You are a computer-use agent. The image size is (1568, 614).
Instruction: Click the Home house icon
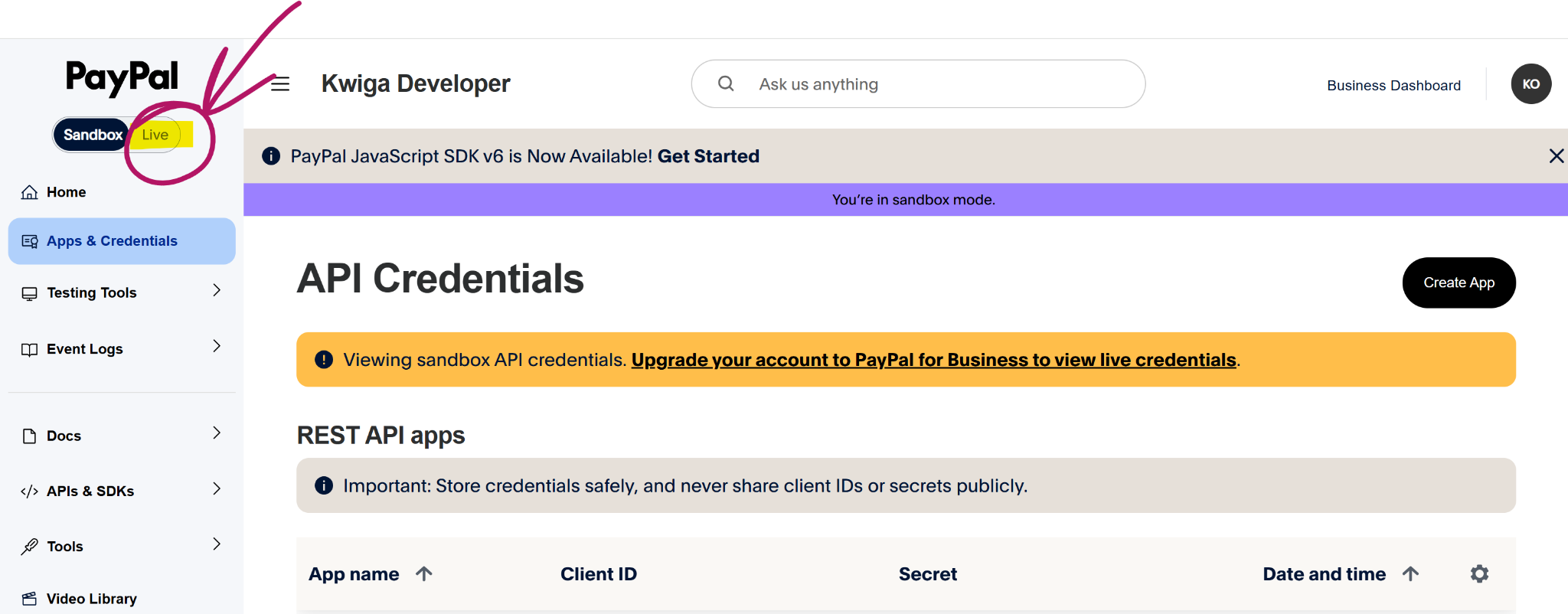(x=29, y=192)
